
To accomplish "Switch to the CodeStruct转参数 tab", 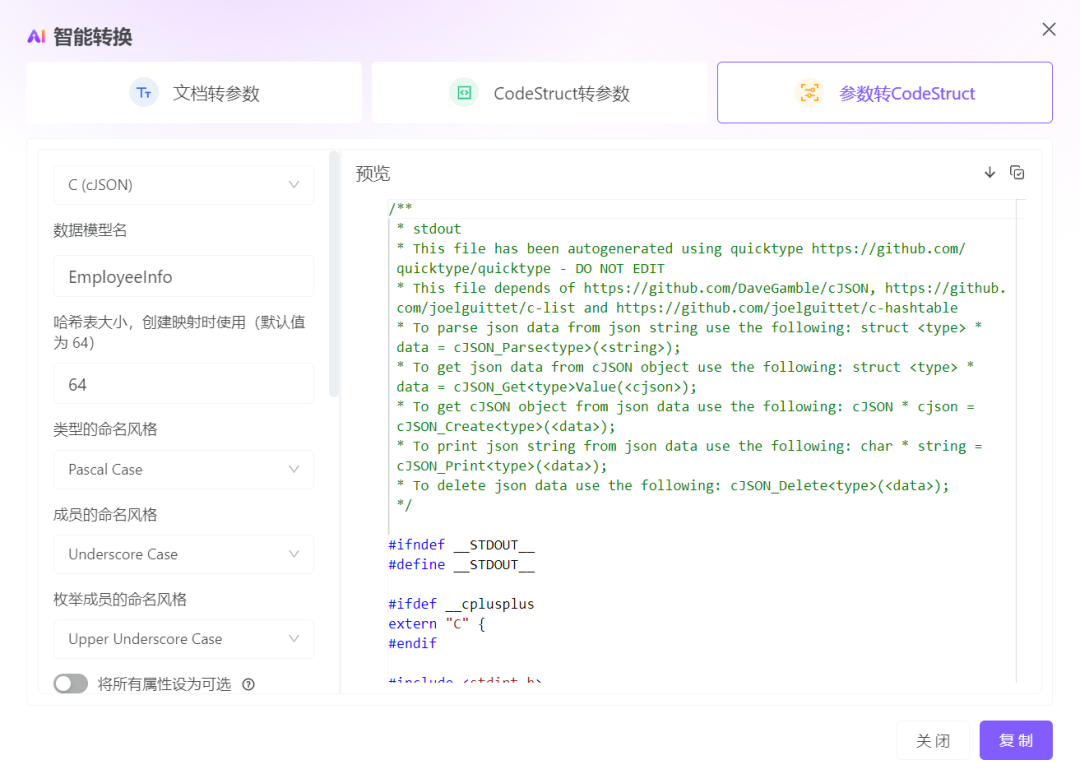I will (x=539, y=92).
